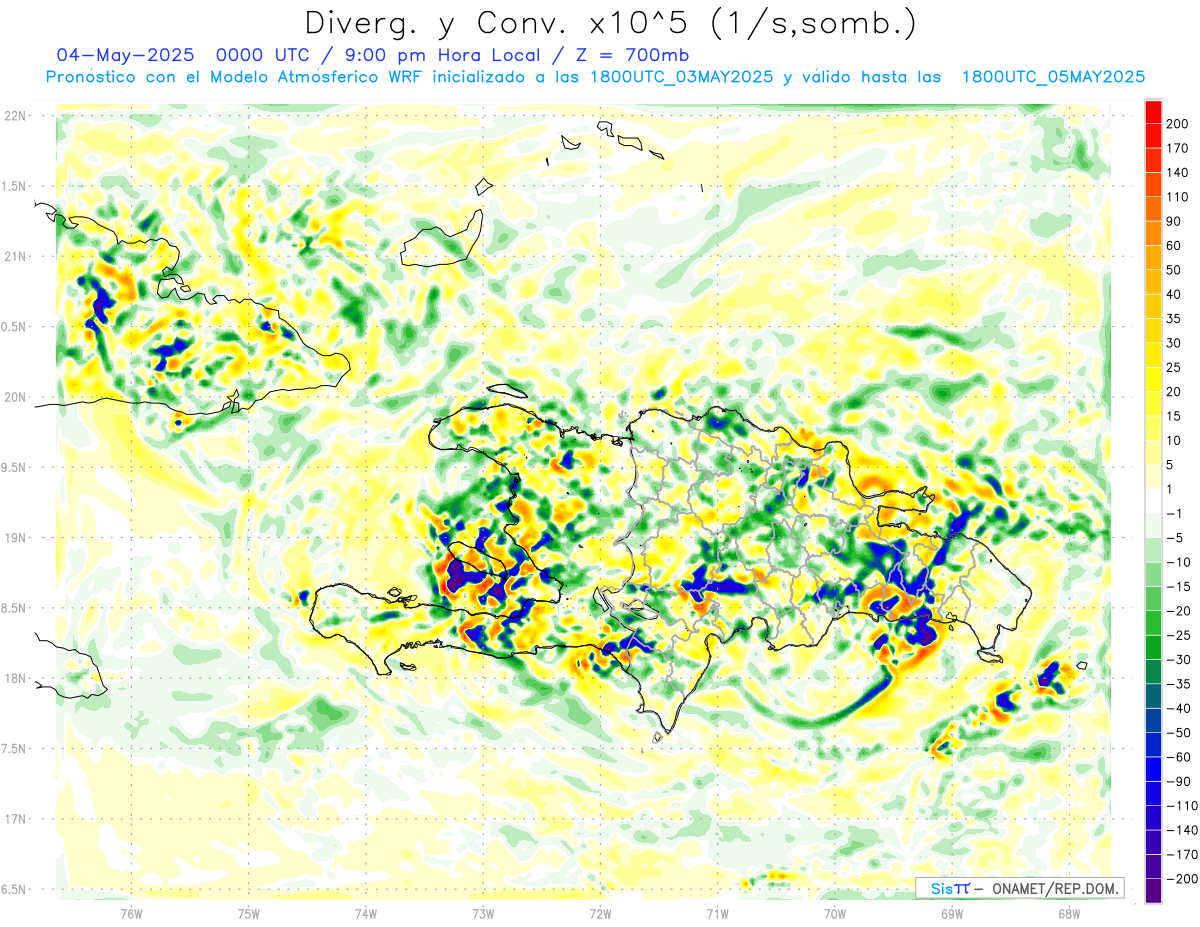This screenshot has height=927, width=1200.
Task: Click the '72W' longitude label
Action: [x=600, y=913]
